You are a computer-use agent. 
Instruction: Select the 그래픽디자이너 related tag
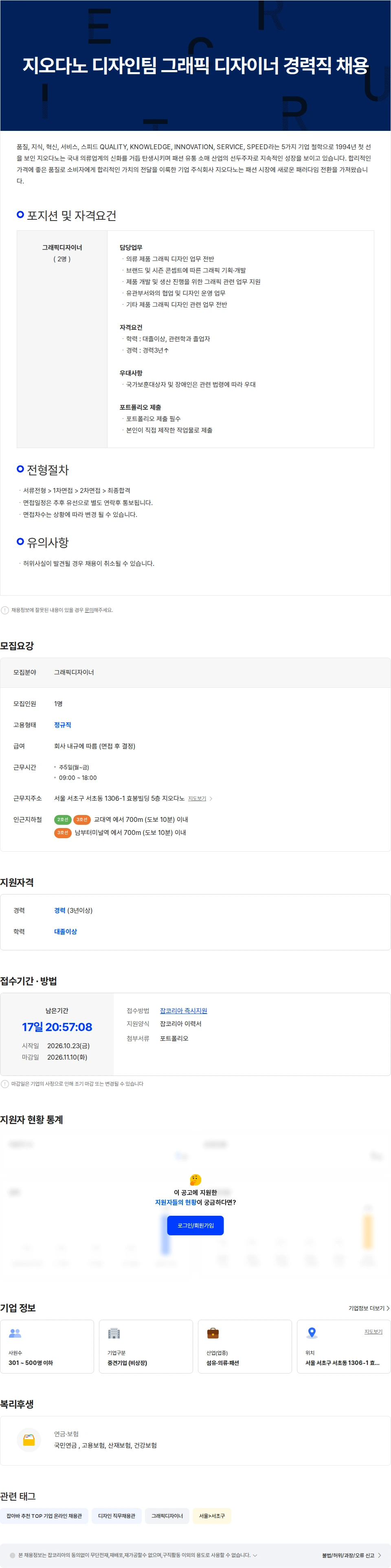167,1516
